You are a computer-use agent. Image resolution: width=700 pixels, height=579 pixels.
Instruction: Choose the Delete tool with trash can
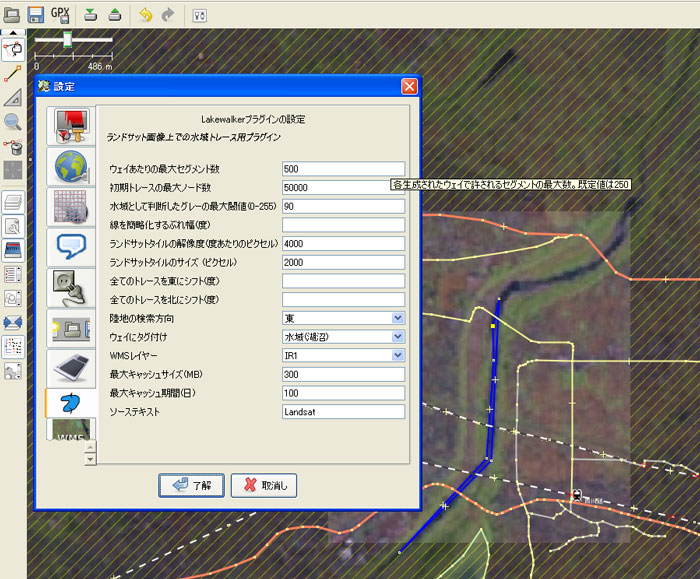point(13,146)
